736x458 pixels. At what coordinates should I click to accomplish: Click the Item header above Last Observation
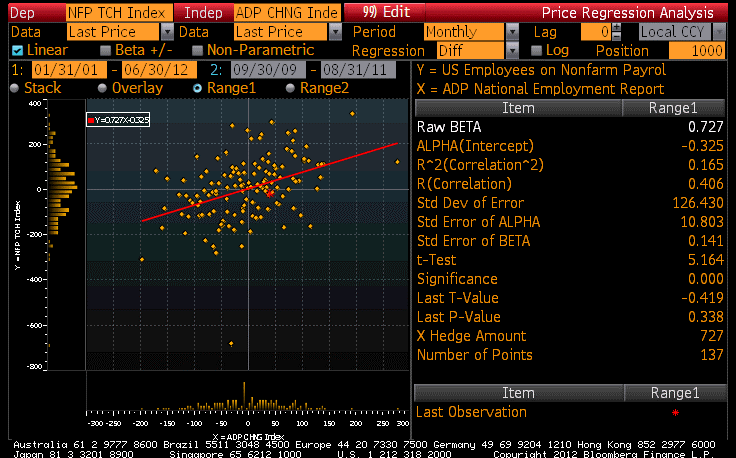(518, 393)
